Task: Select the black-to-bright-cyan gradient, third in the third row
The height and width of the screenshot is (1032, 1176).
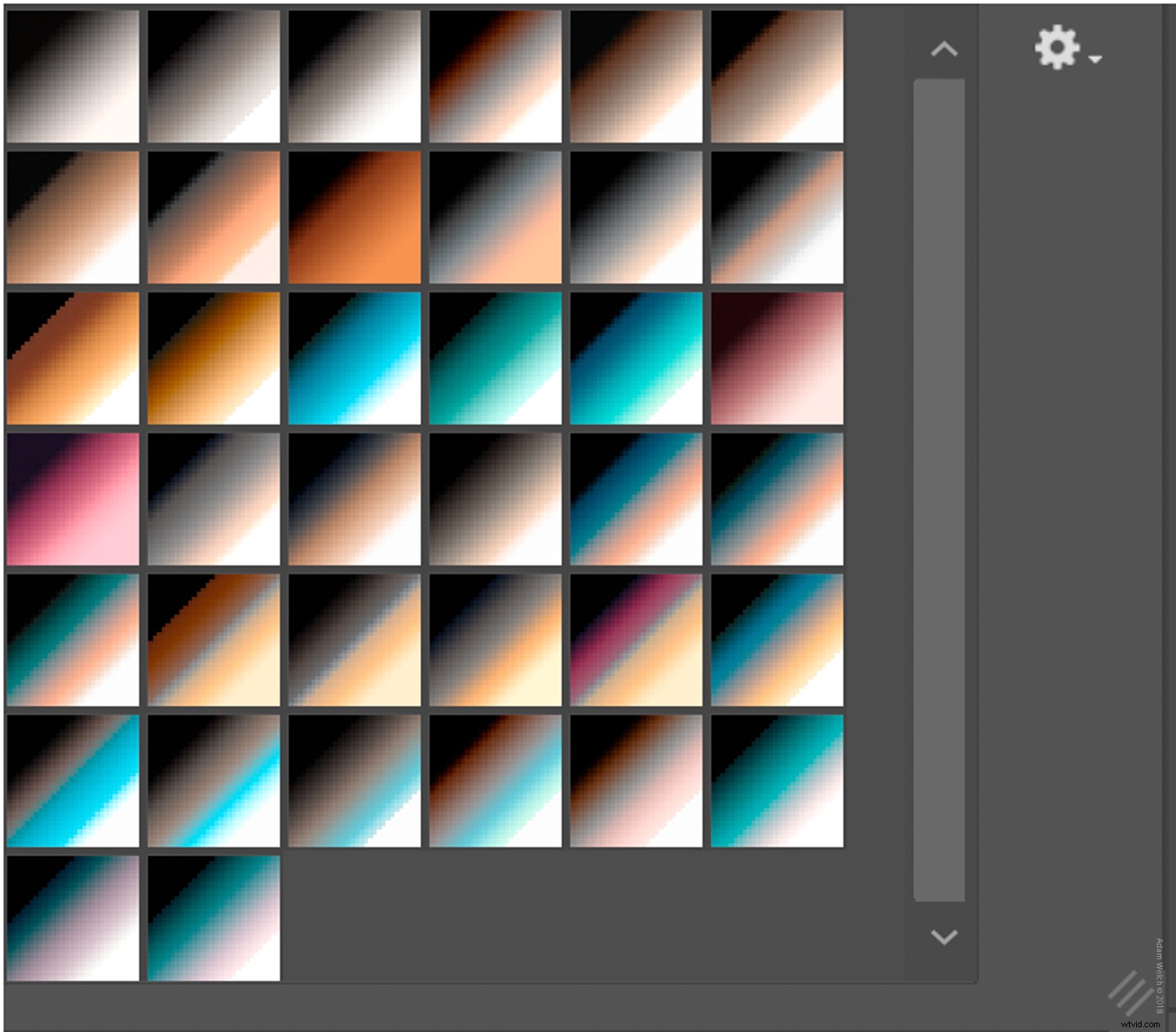Action: click(x=354, y=358)
